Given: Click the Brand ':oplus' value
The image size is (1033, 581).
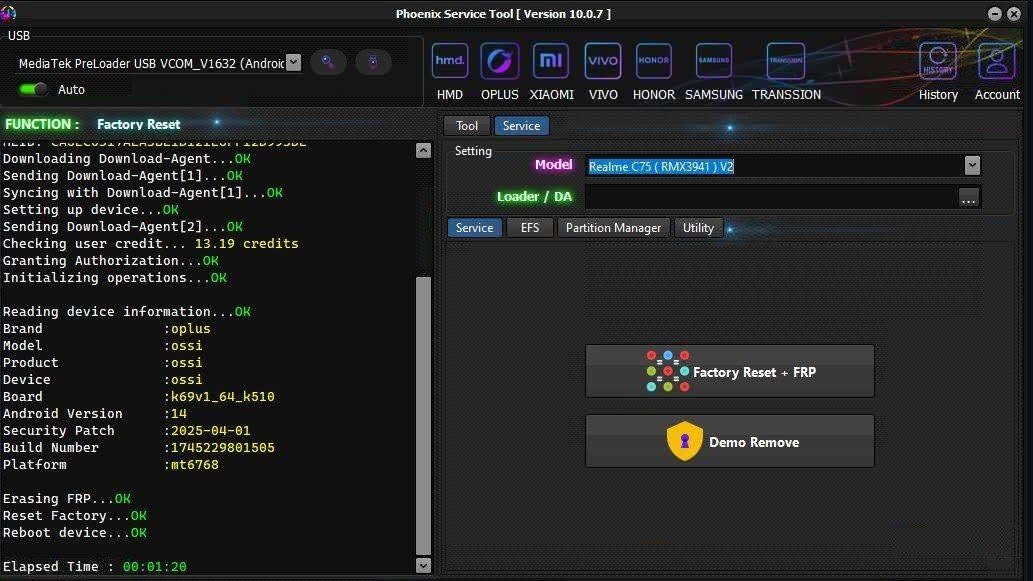Looking at the screenshot, I should pyautogui.click(x=188, y=329).
